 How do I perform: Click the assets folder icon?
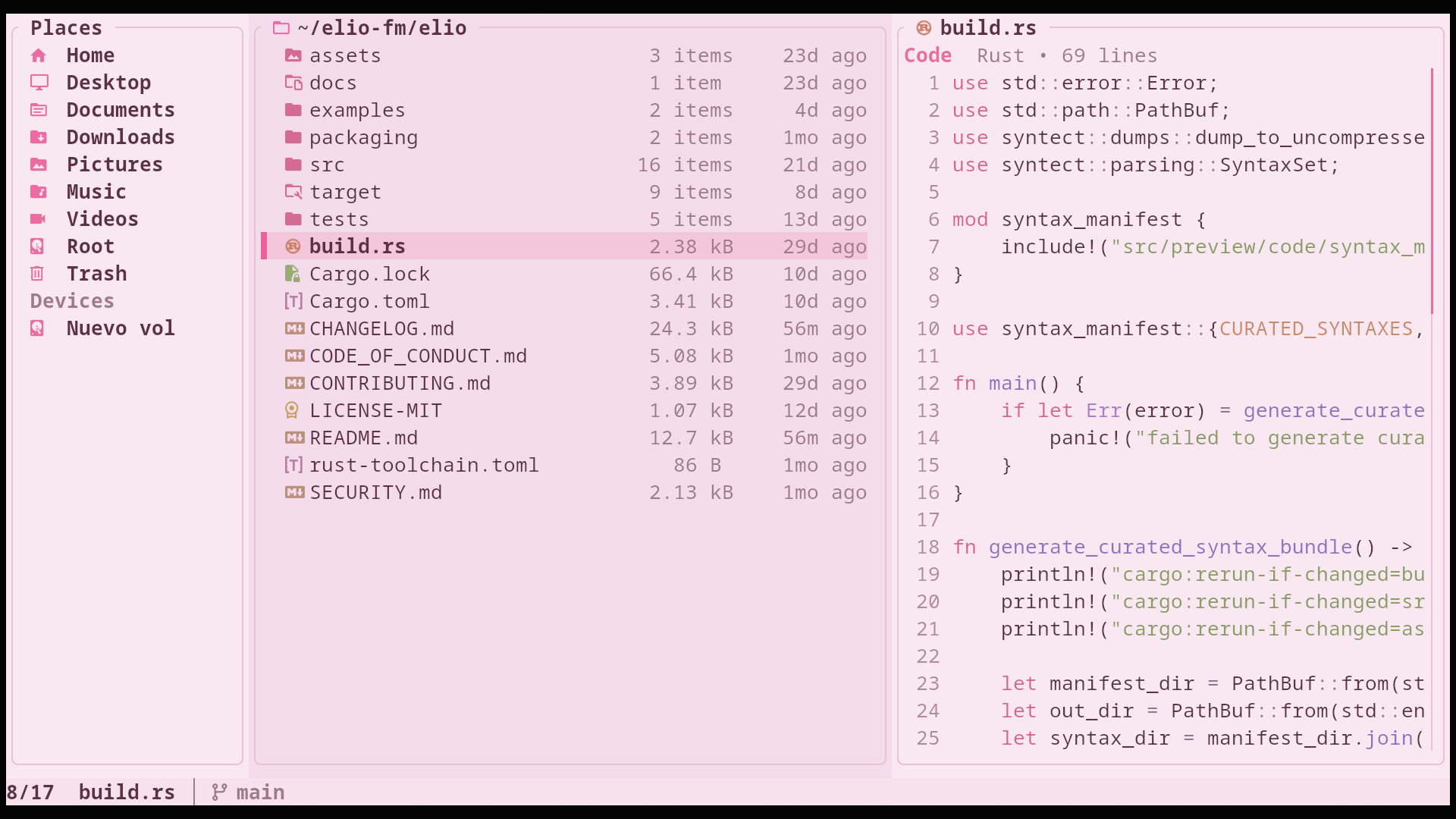point(293,55)
